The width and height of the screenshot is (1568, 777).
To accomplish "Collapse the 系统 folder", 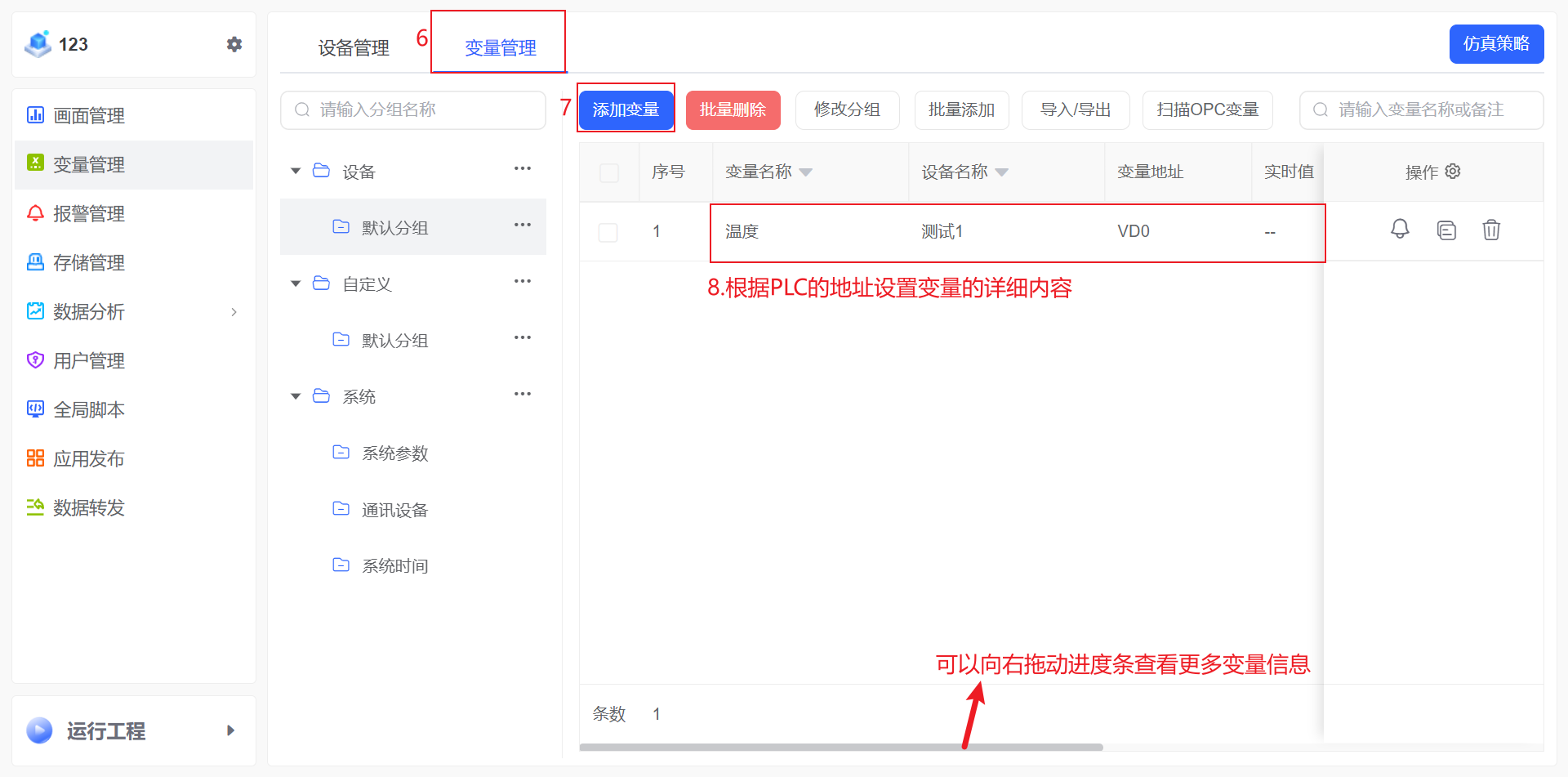I will 296,395.
